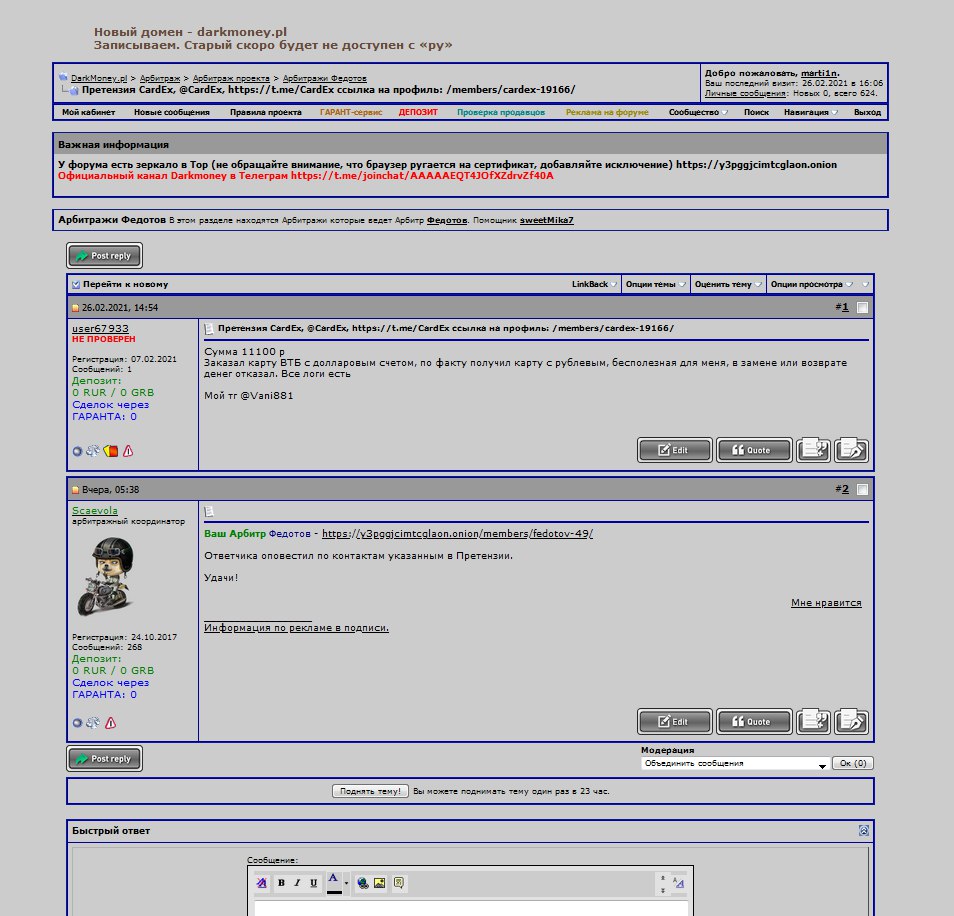Click post status icon beside Вчера, 05:38
The image size is (954, 916).
75,490
